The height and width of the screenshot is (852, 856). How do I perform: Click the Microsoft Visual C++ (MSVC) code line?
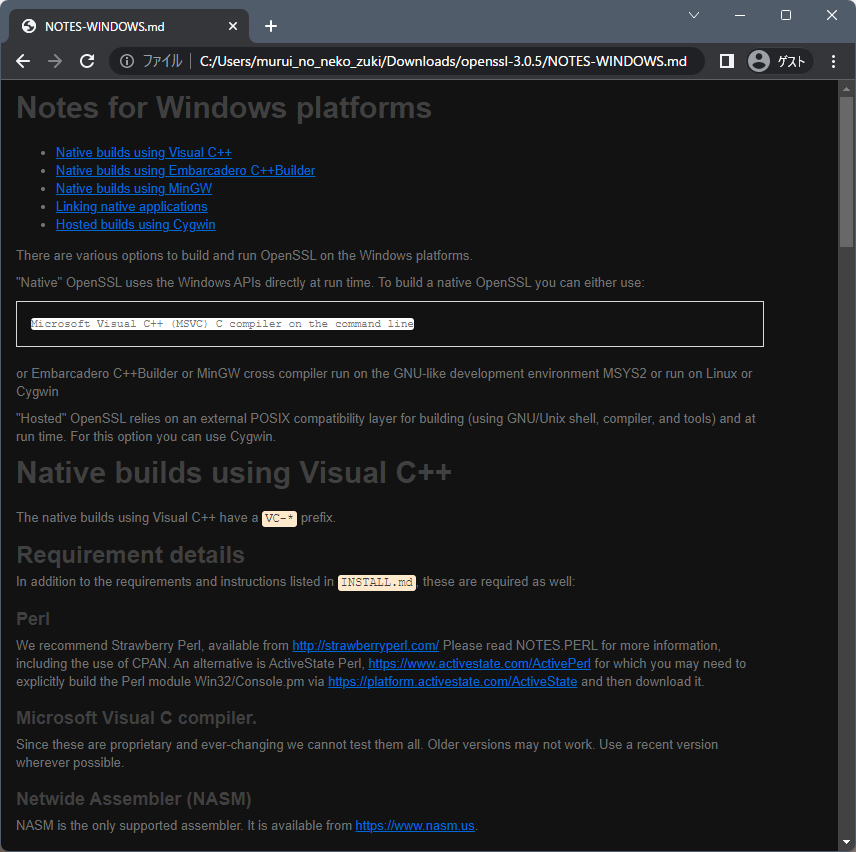click(x=222, y=324)
